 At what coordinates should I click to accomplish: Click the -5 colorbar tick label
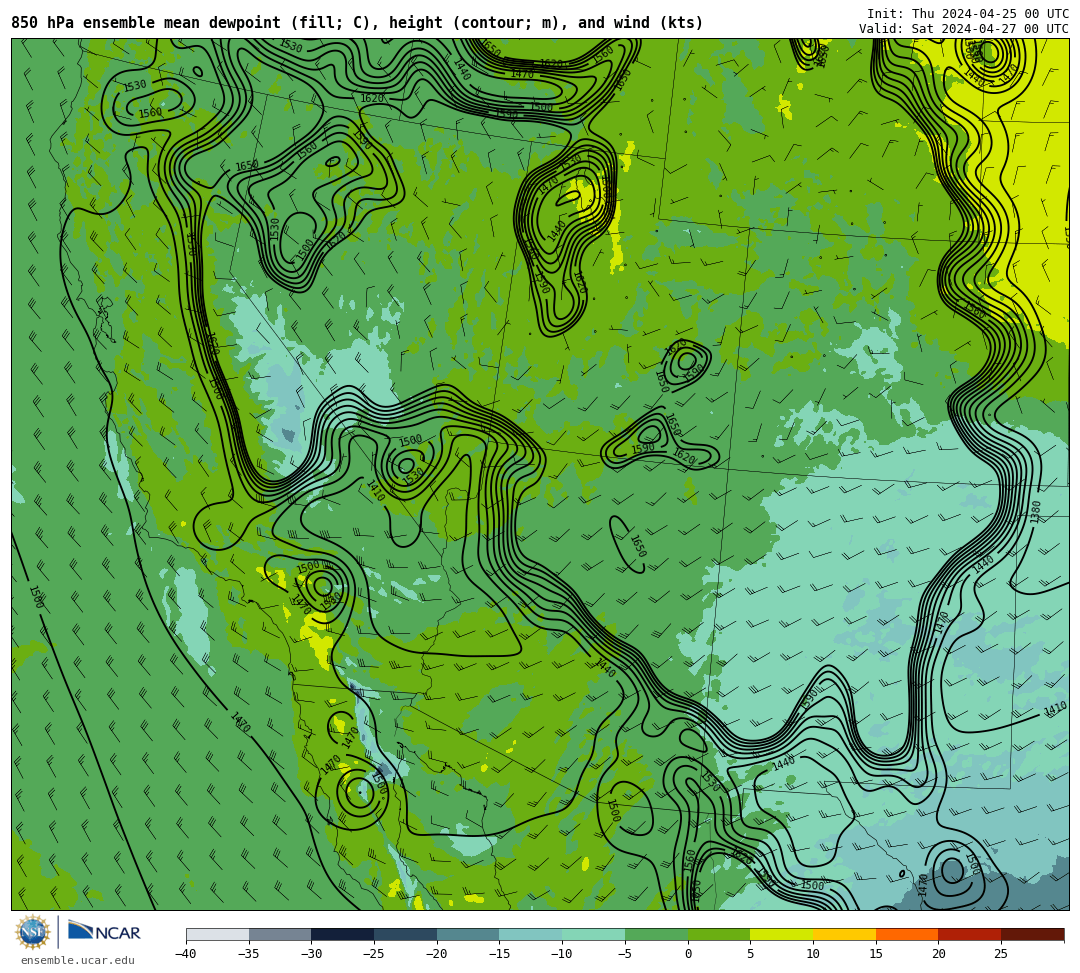coord(625,954)
